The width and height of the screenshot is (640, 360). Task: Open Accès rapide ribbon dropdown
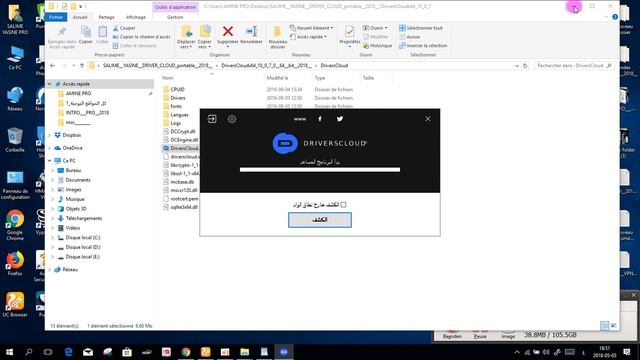tap(308, 37)
